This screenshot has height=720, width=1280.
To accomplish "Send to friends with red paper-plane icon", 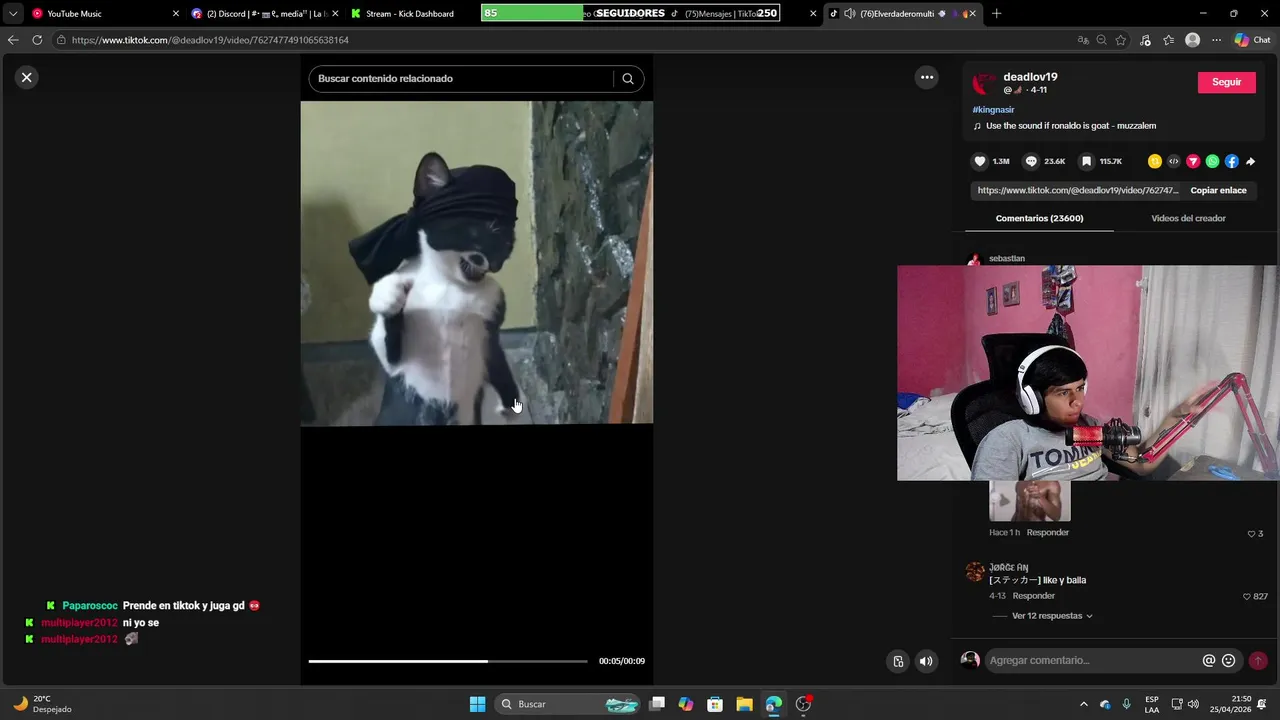I will (x=1193, y=161).
